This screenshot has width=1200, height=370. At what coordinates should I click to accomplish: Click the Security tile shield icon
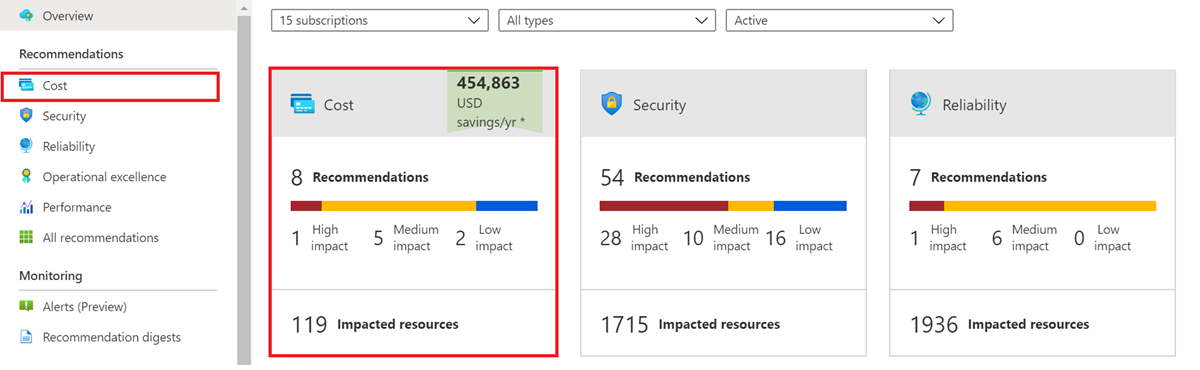612,104
